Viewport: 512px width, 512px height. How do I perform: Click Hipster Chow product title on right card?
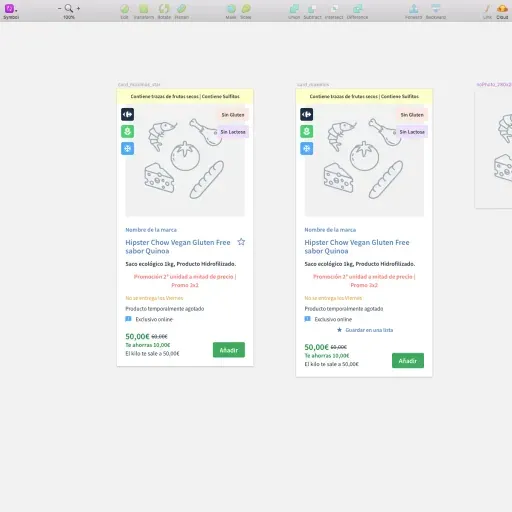click(357, 247)
